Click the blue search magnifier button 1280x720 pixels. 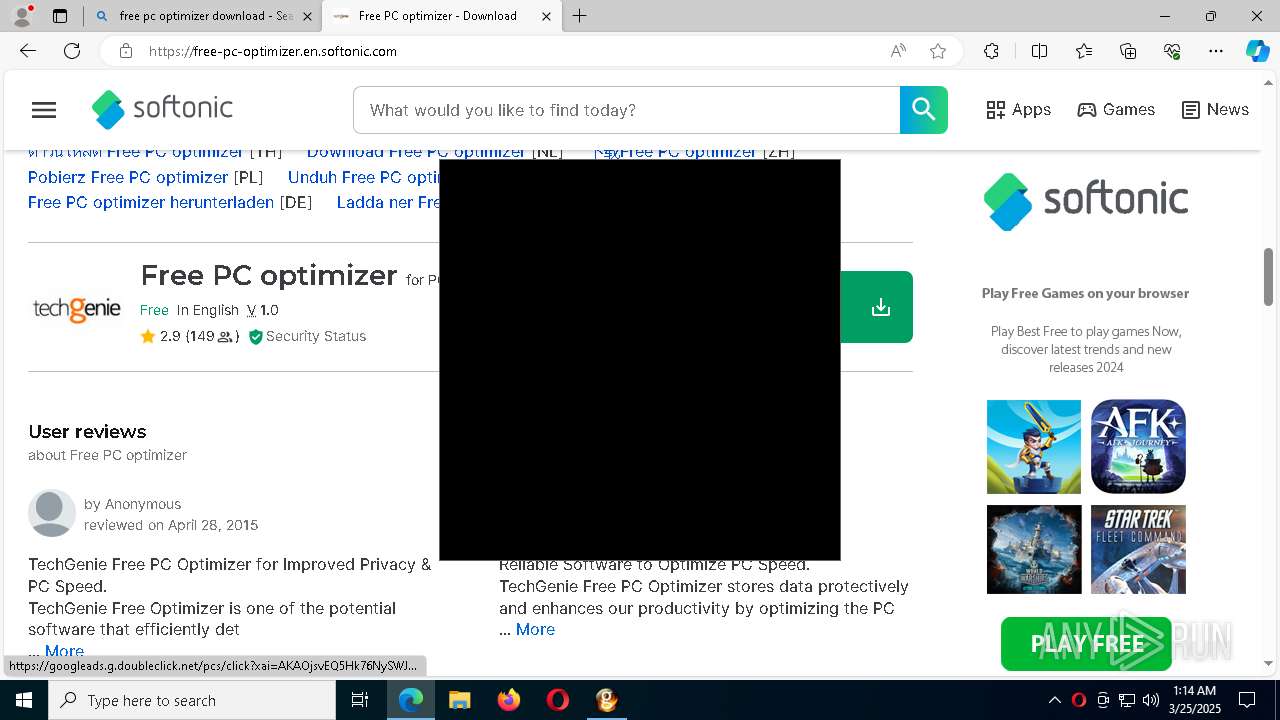click(923, 110)
